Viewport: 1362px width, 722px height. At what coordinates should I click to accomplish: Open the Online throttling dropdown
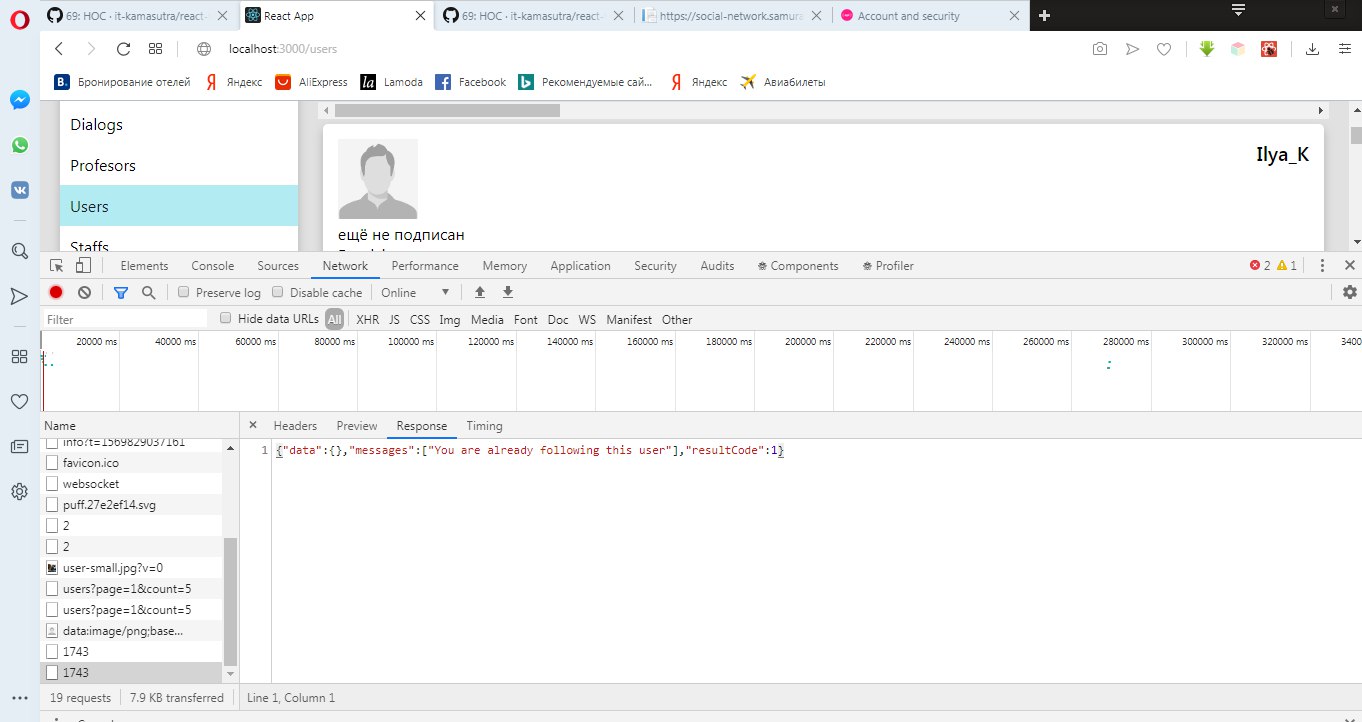pos(415,293)
